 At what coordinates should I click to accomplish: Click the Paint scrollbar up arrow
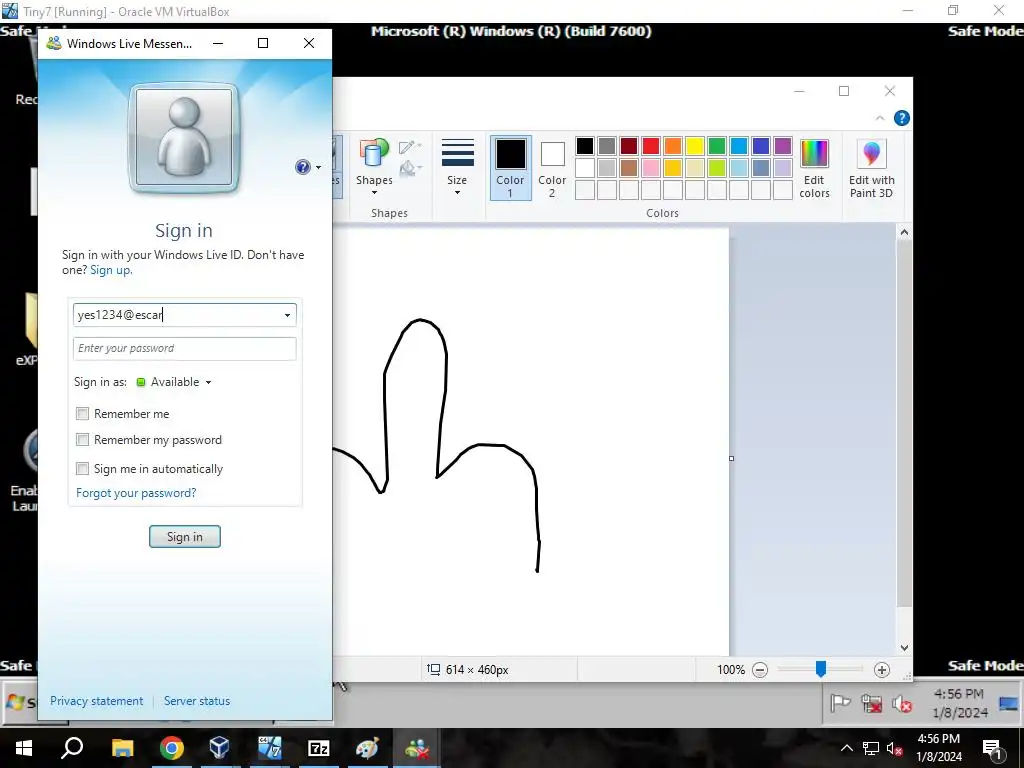coord(904,232)
